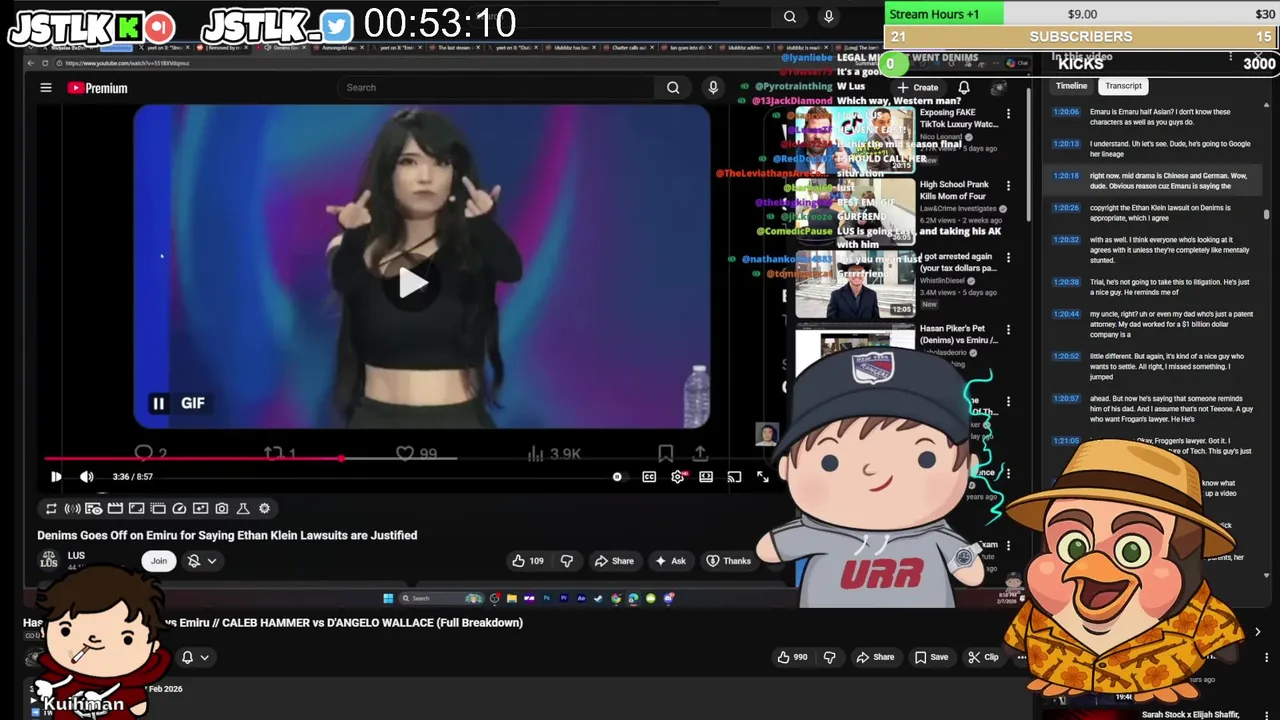The height and width of the screenshot is (720, 1280).
Task: Open the High School Prank Kills Mom thumbnail
Action: [x=855, y=212]
